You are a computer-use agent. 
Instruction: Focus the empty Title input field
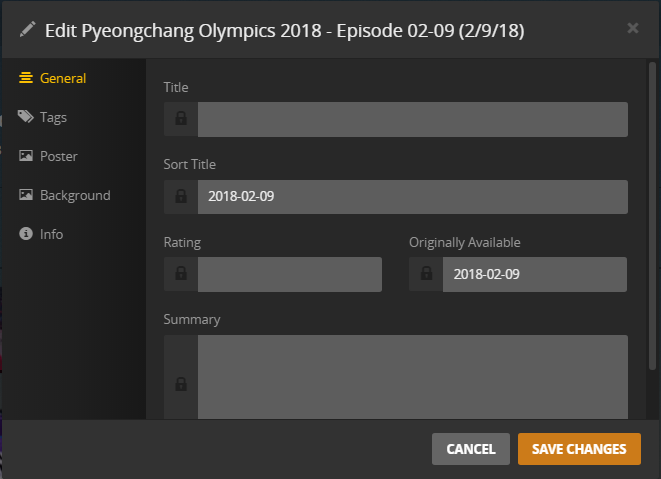click(x=413, y=119)
